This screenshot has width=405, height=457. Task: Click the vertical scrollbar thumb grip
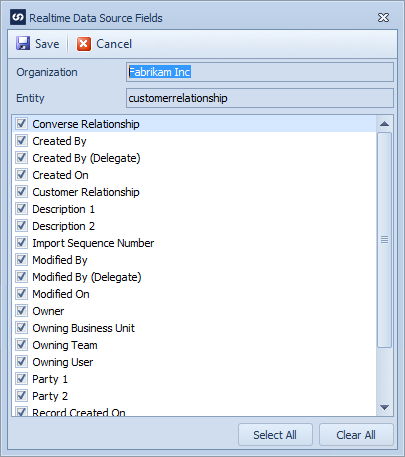point(384,240)
